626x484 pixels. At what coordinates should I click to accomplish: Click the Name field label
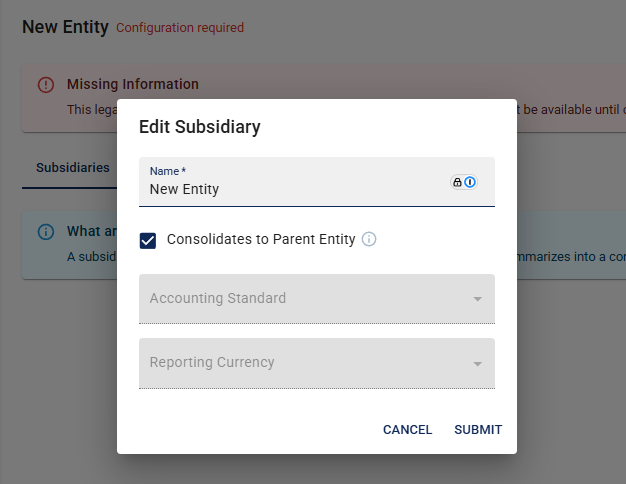[x=168, y=171]
